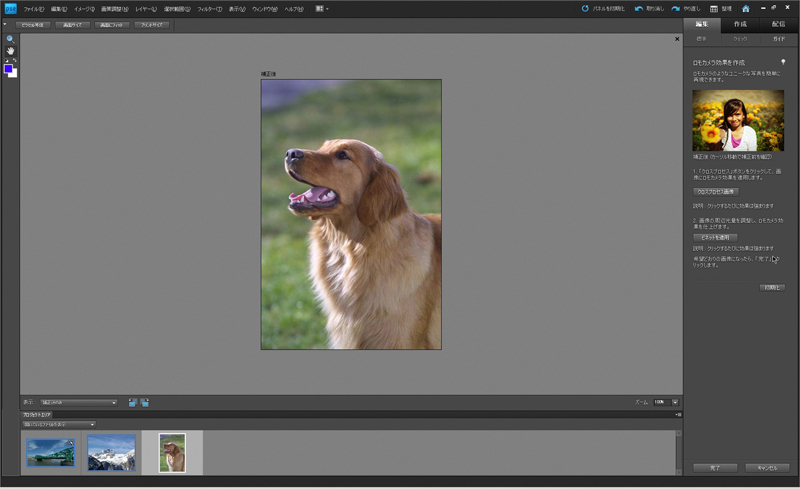Expand the project bin file display dropdown
This screenshot has width=800, height=489.
coord(92,424)
